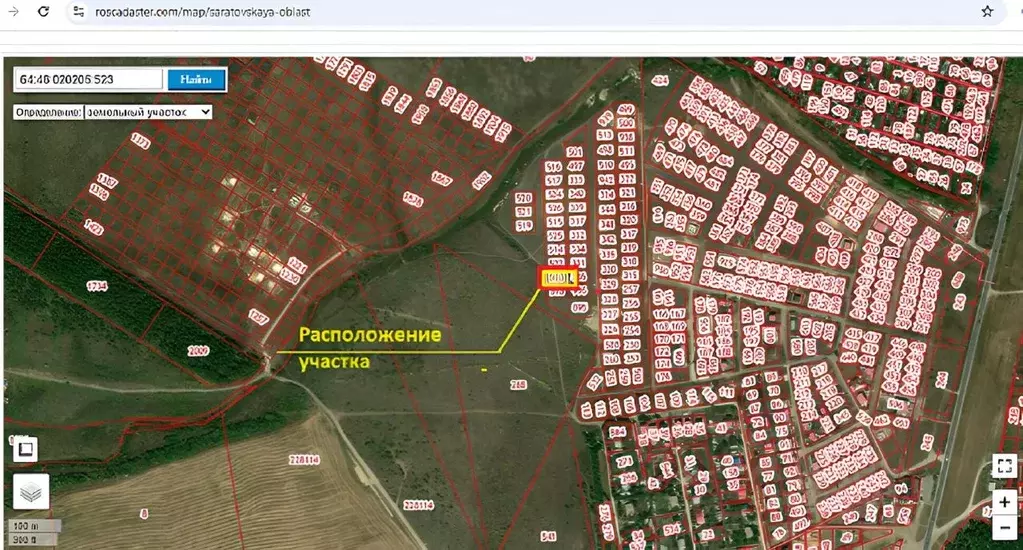Open the map layers stack icon
The width and height of the screenshot is (1023, 550).
[x=30, y=492]
